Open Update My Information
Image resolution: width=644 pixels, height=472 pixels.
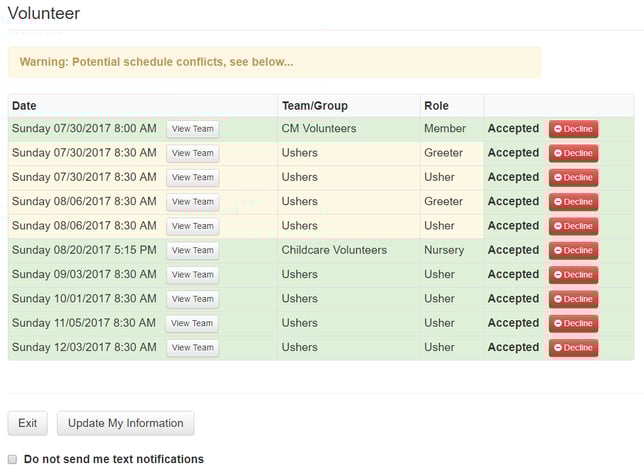(126, 423)
